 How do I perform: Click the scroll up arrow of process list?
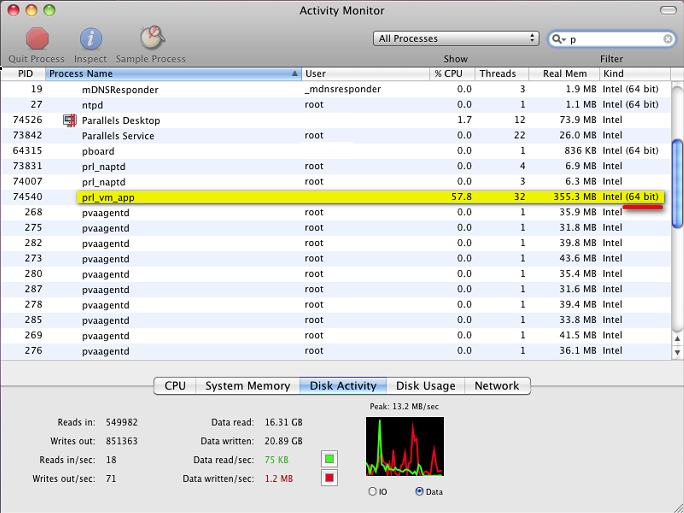point(677,339)
